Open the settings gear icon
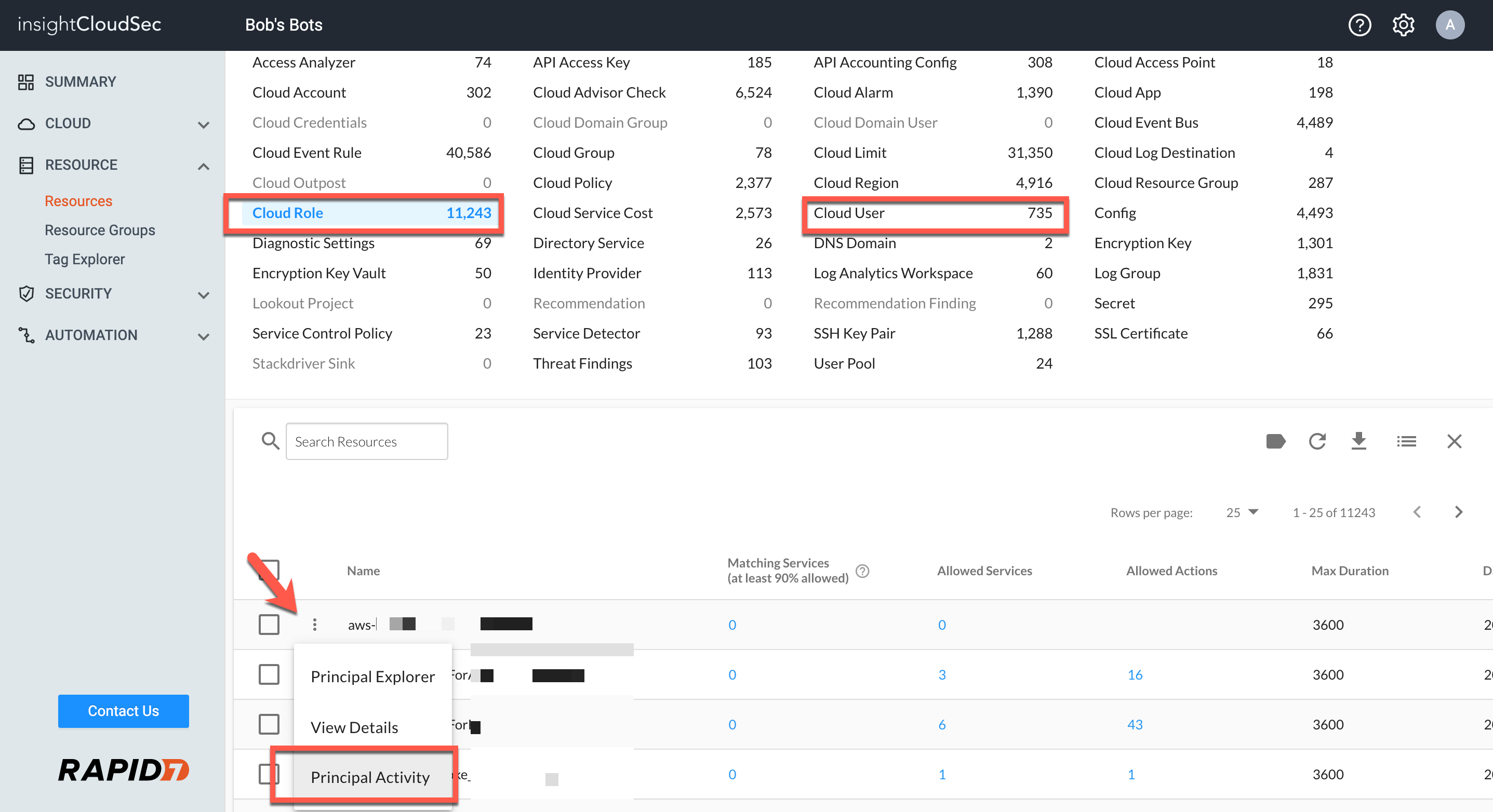 pyautogui.click(x=1403, y=25)
